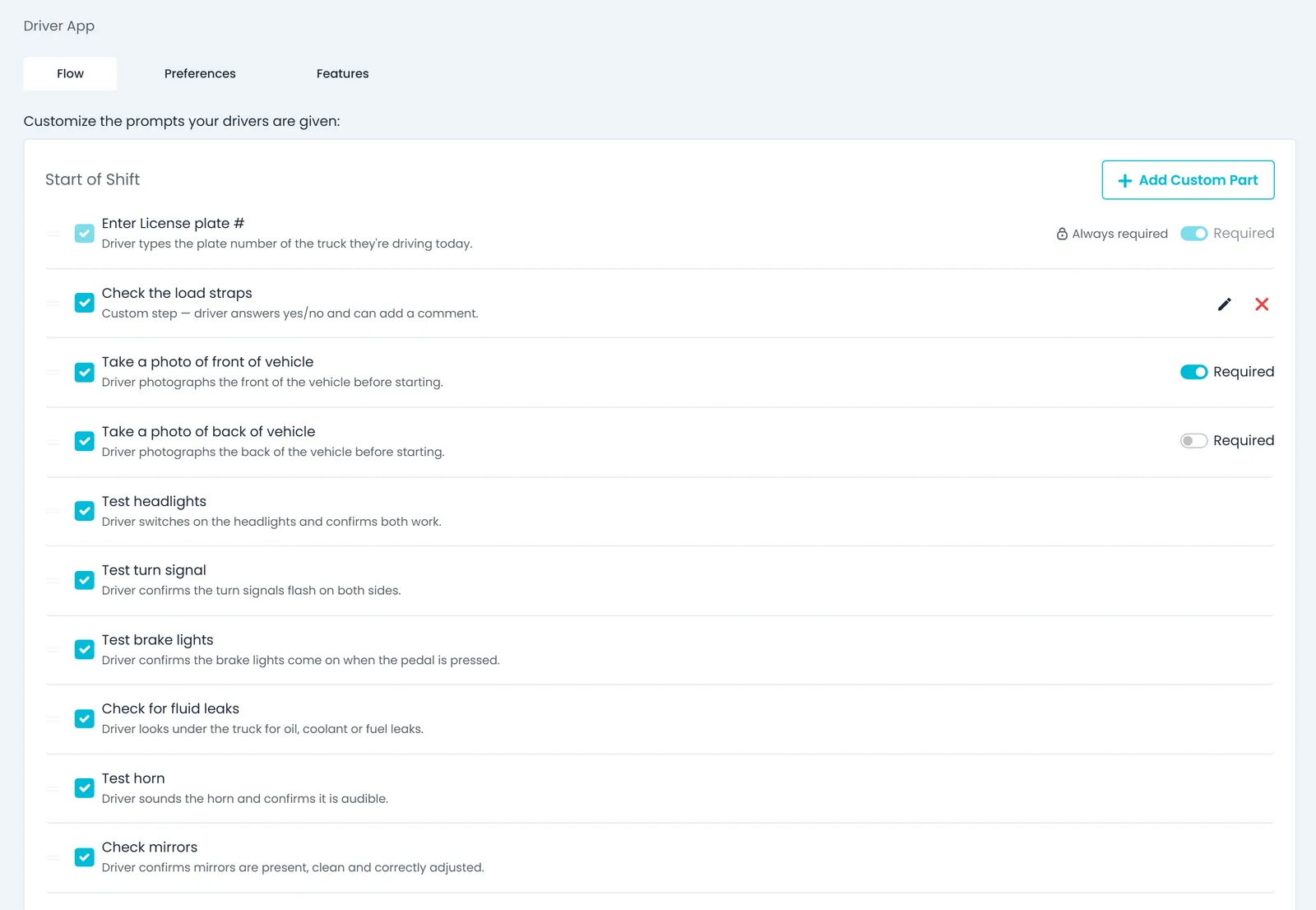Click the 'Check for fluid leaks' step title
The width and height of the screenshot is (1316, 910).
170,708
